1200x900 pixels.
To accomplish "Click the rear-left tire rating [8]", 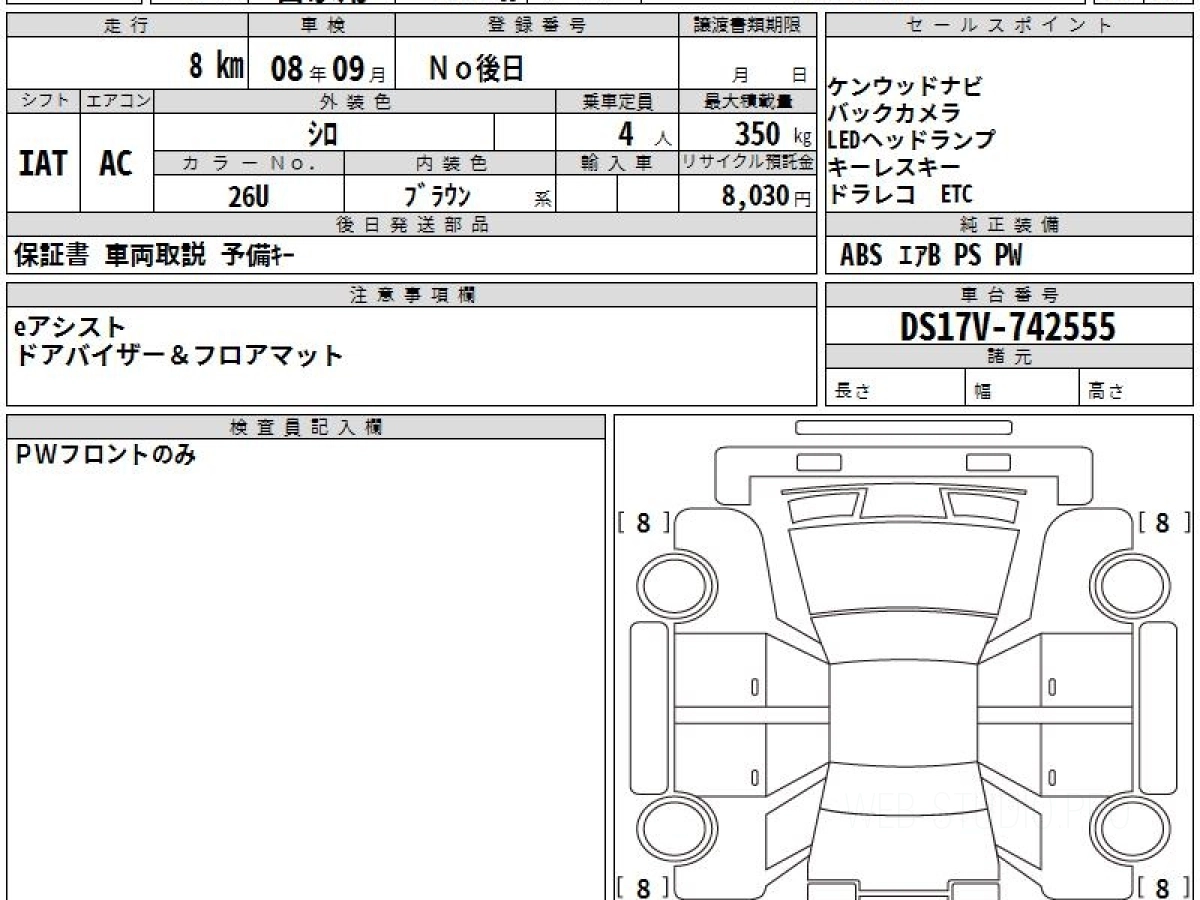I will 643,886.
